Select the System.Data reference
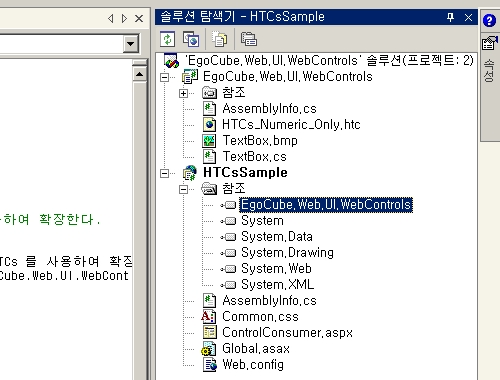 click(x=277, y=237)
